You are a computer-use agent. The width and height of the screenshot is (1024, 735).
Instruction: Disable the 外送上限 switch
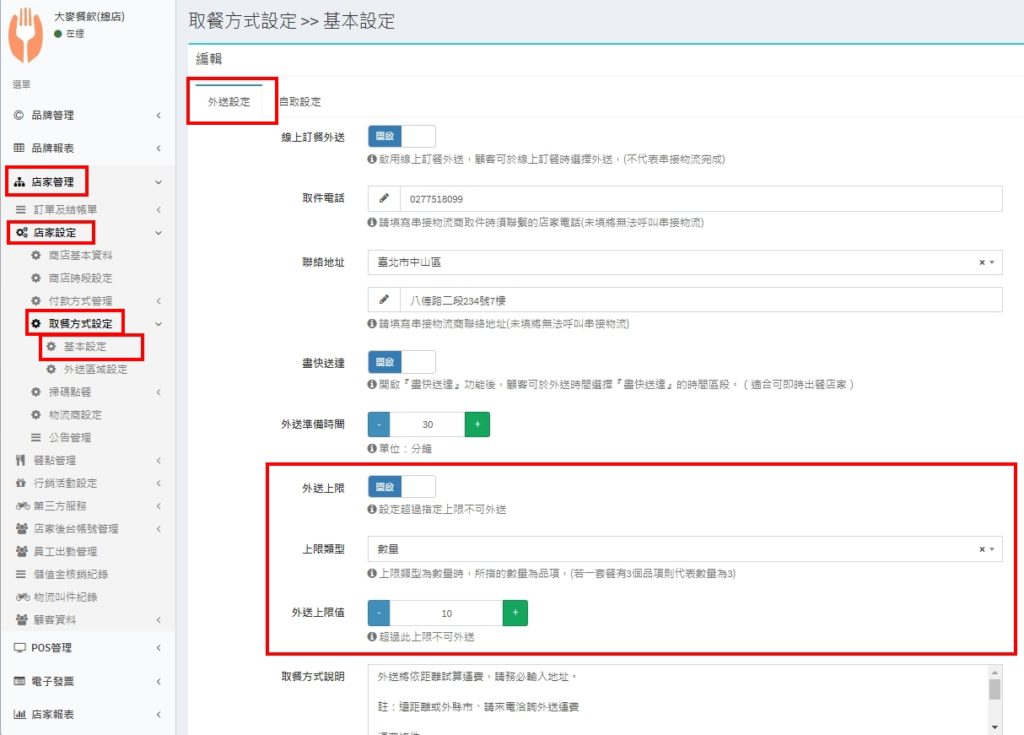[402, 487]
